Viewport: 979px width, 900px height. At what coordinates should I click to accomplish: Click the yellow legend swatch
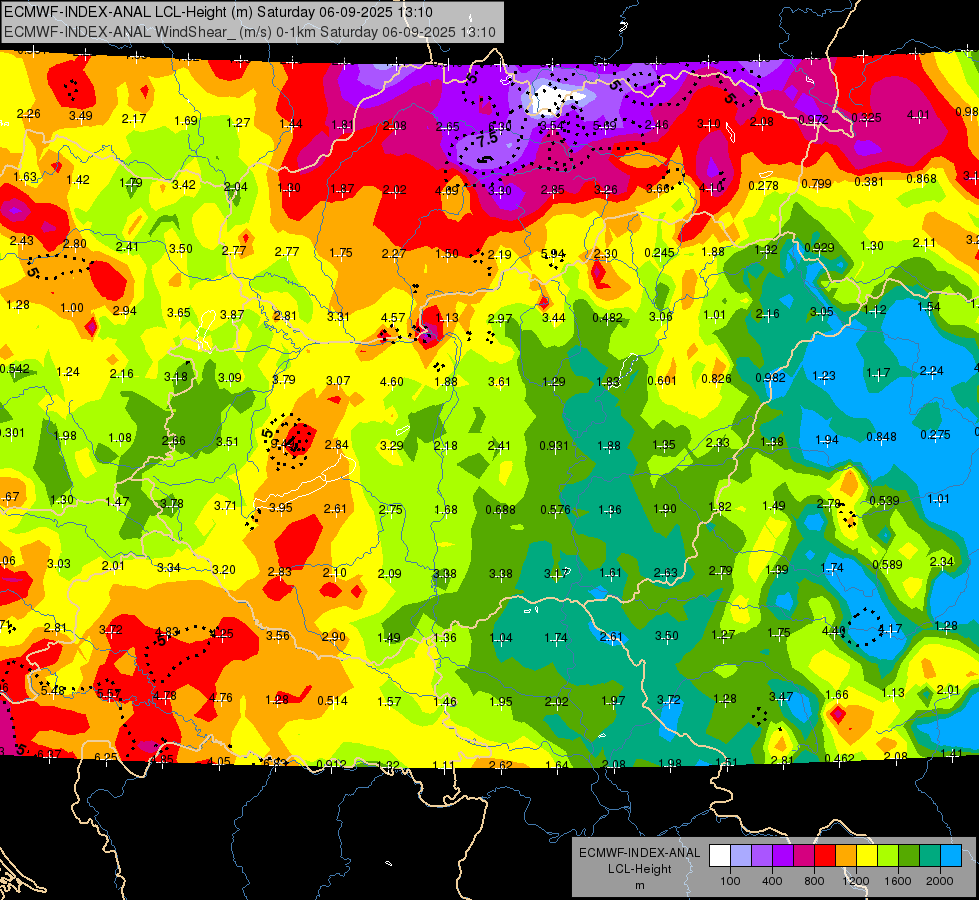pos(867,856)
